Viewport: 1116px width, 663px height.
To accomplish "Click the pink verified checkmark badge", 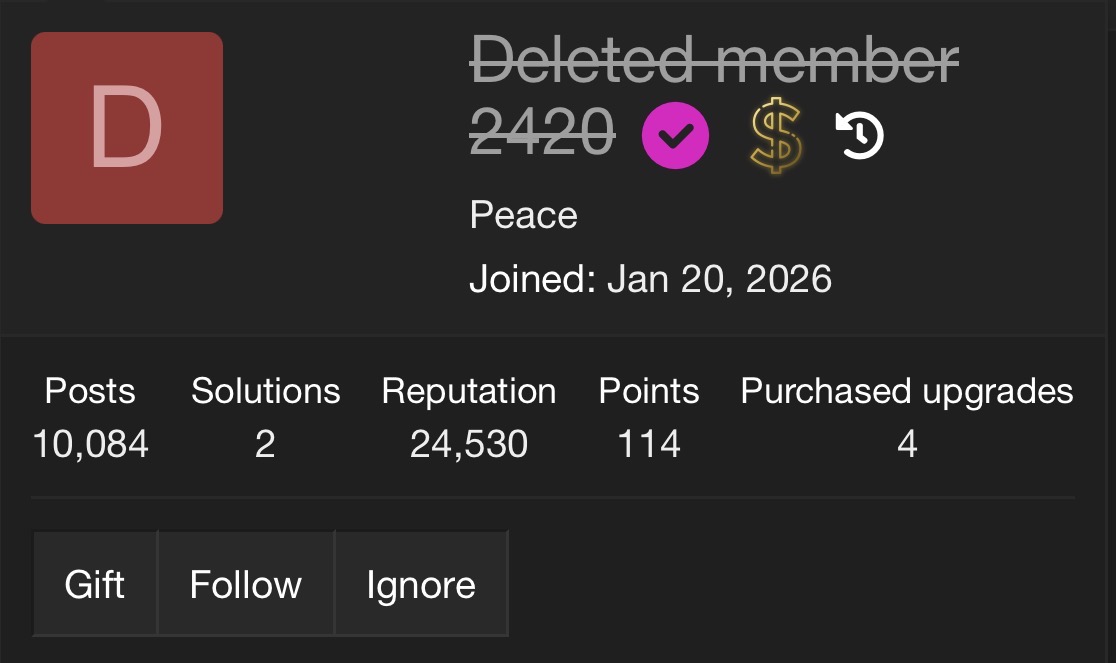I will click(675, 135).
